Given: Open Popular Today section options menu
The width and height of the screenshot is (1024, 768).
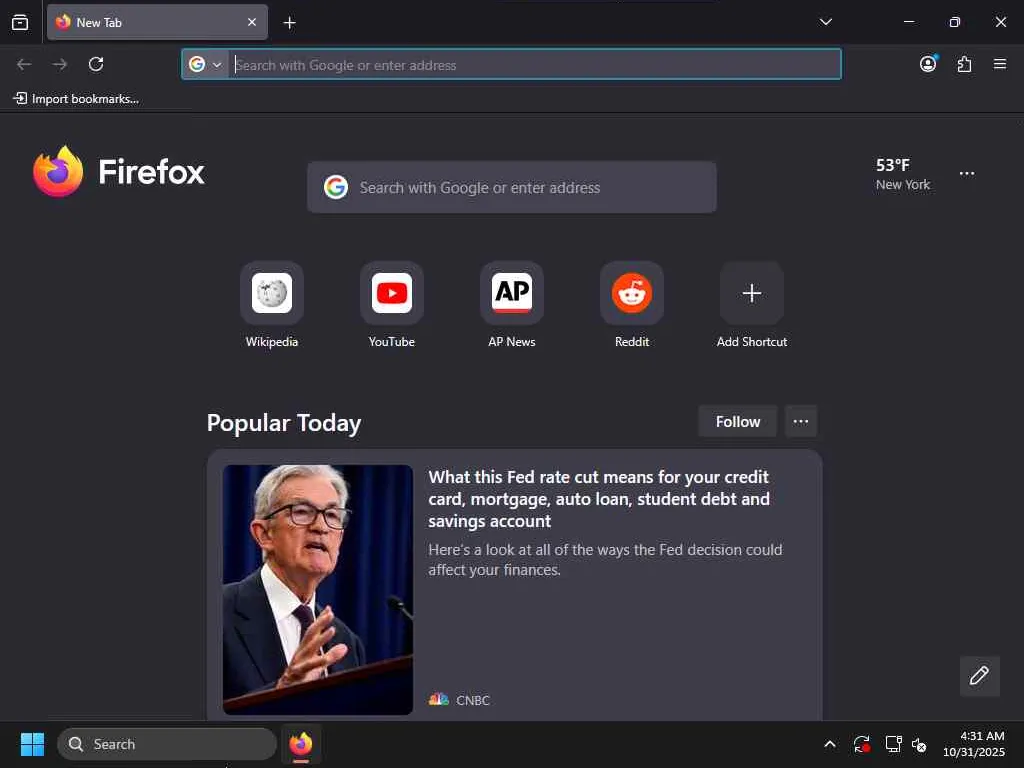Looking at the screenshot, I should coord(801,421).
